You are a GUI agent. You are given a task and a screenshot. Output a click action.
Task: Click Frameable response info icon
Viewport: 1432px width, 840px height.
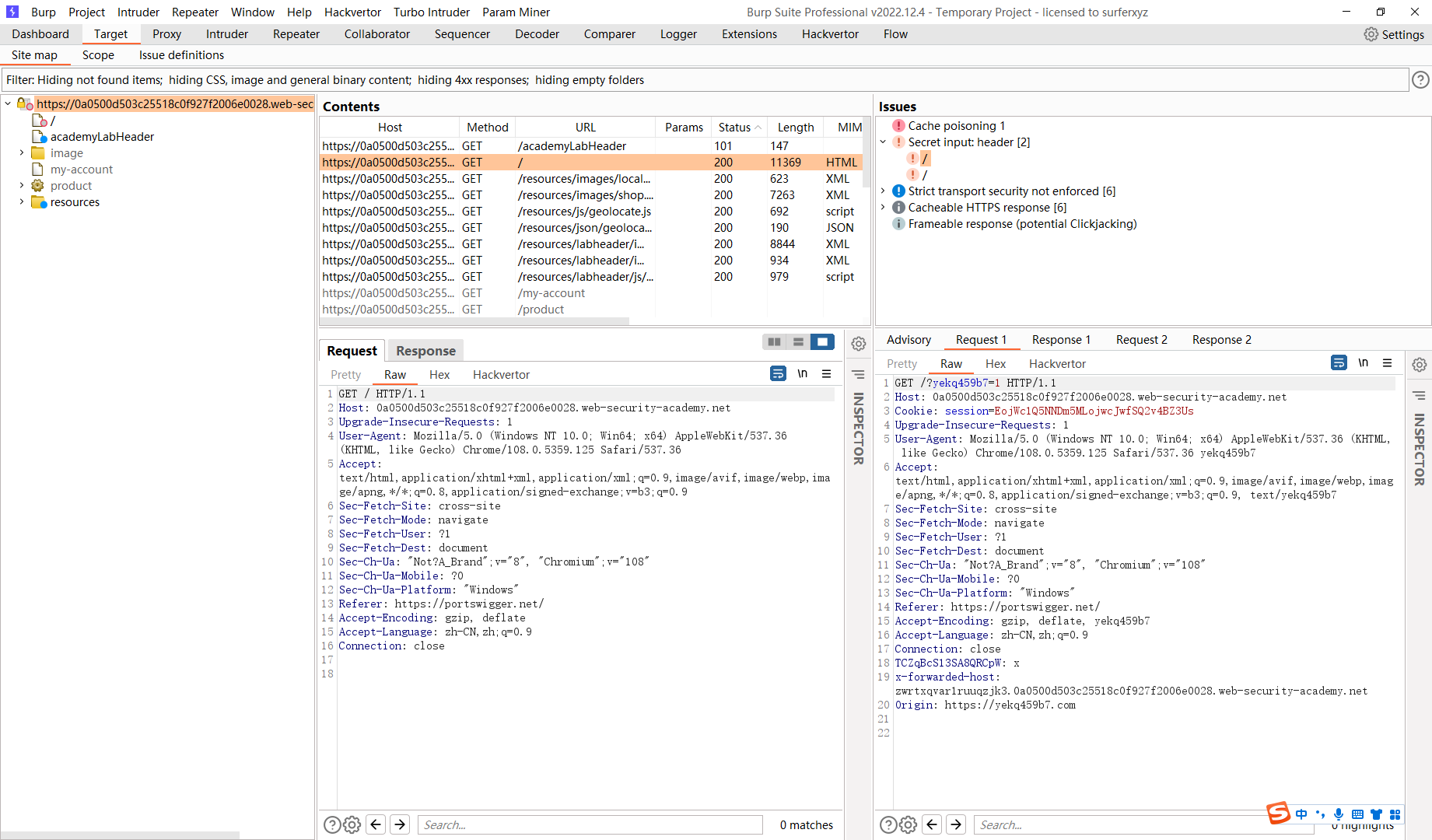click(898, 224)
